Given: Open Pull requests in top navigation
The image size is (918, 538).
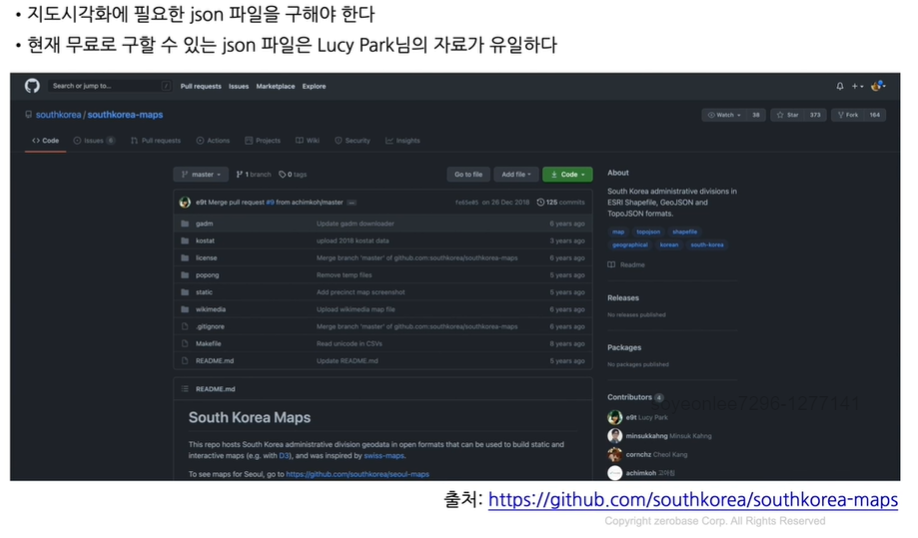Looking at the screenshot, I should click(x=201, y=86).
